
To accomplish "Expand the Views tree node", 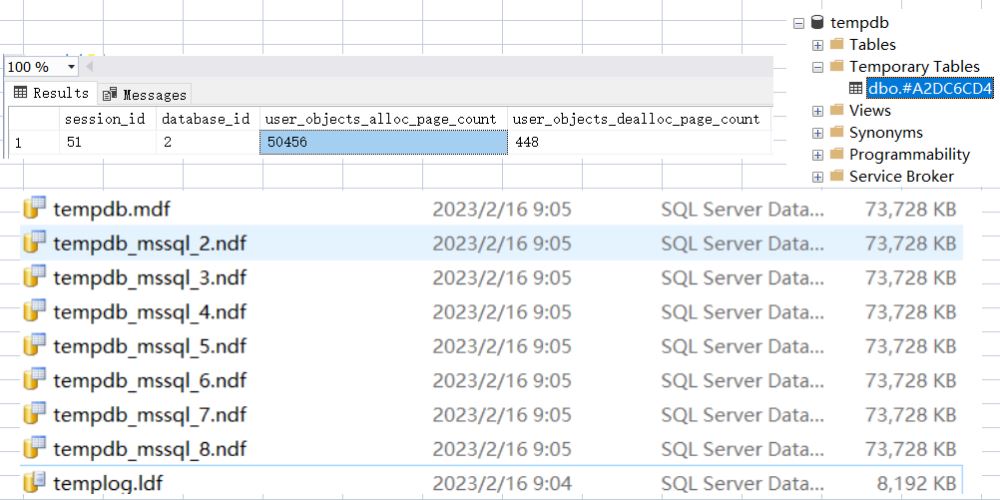I will pyautogui.click(x=818, y=111).
